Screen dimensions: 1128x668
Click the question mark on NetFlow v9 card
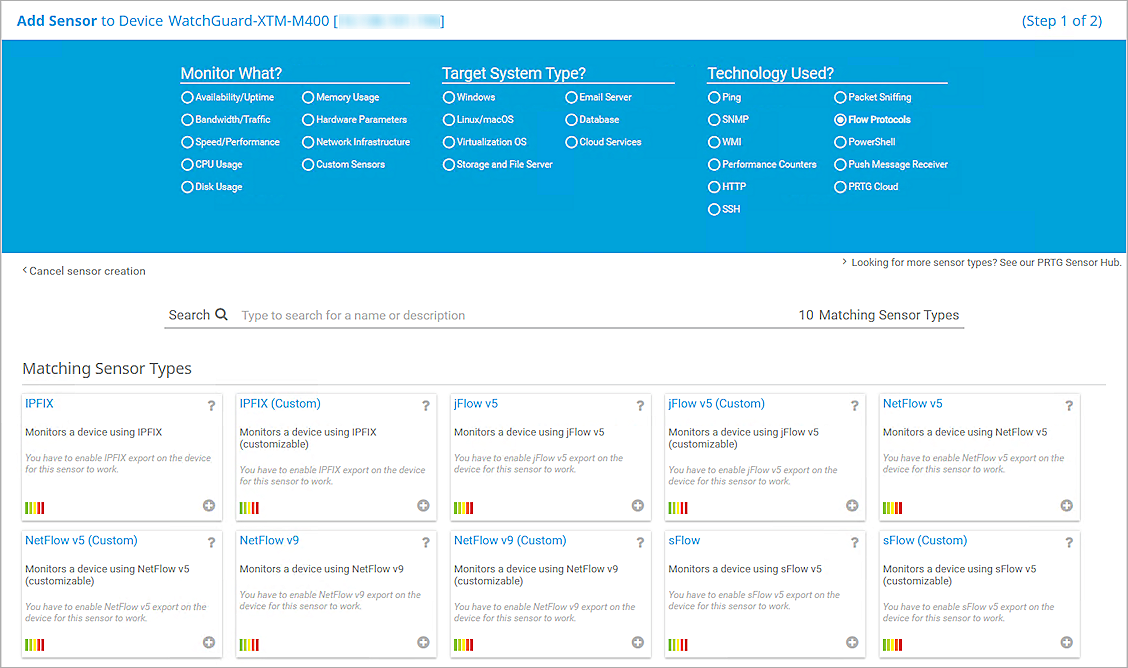[423, 543]
